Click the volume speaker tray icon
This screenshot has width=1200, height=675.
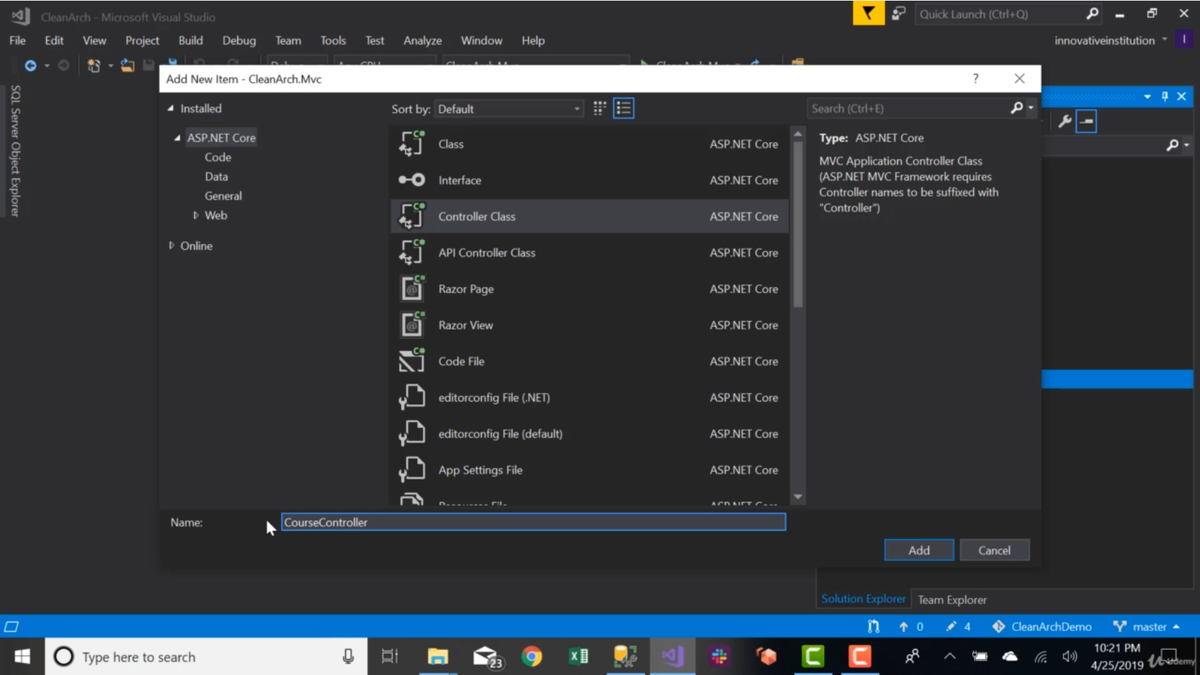[x=1070, y=657]
